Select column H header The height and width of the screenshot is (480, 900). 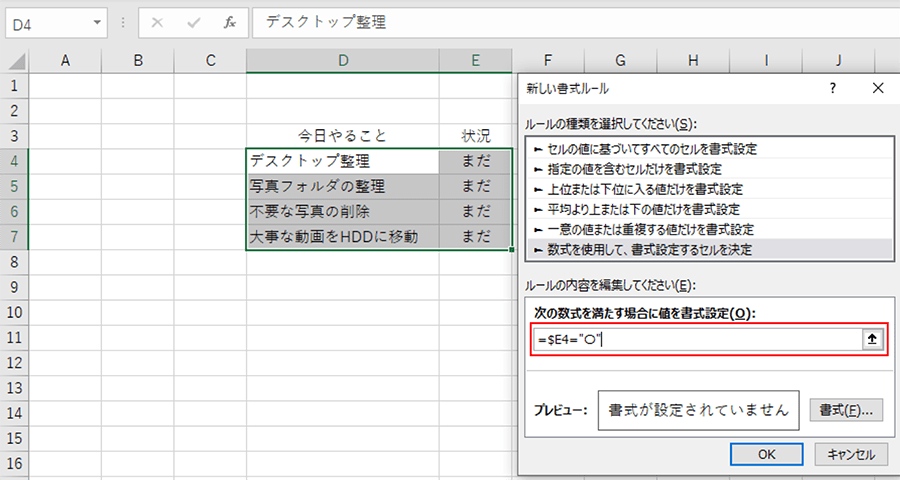693,61
